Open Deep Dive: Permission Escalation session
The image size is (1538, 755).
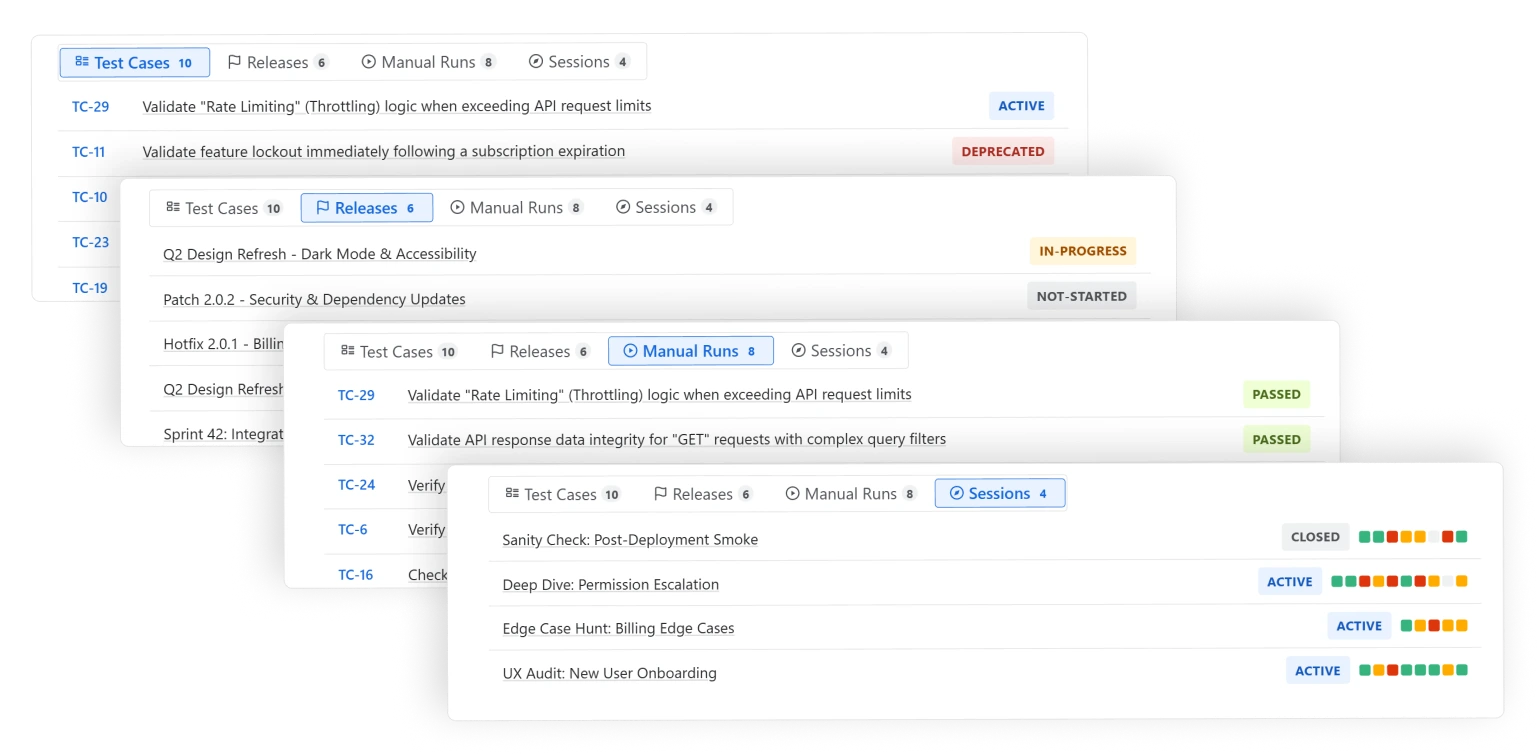[611, 584]
